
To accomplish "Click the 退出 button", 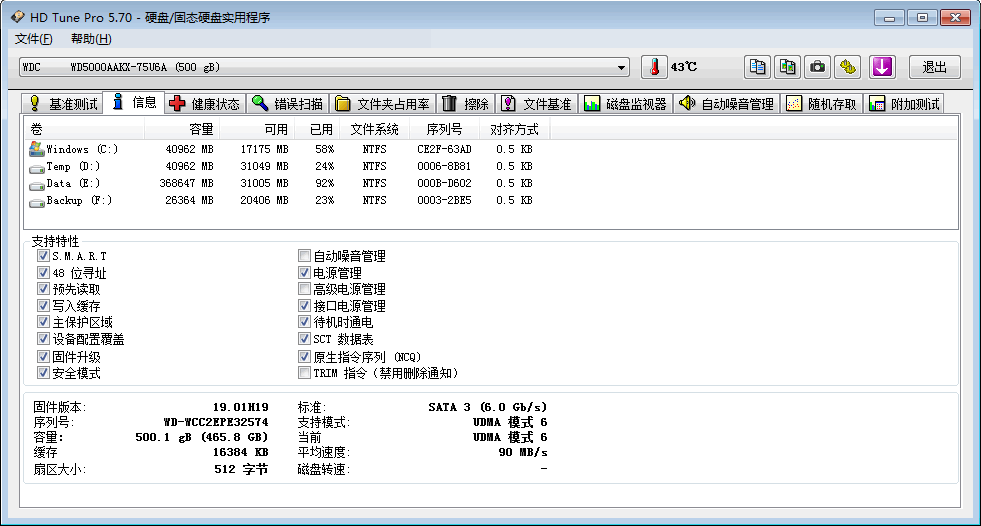I will coord(934,67).
